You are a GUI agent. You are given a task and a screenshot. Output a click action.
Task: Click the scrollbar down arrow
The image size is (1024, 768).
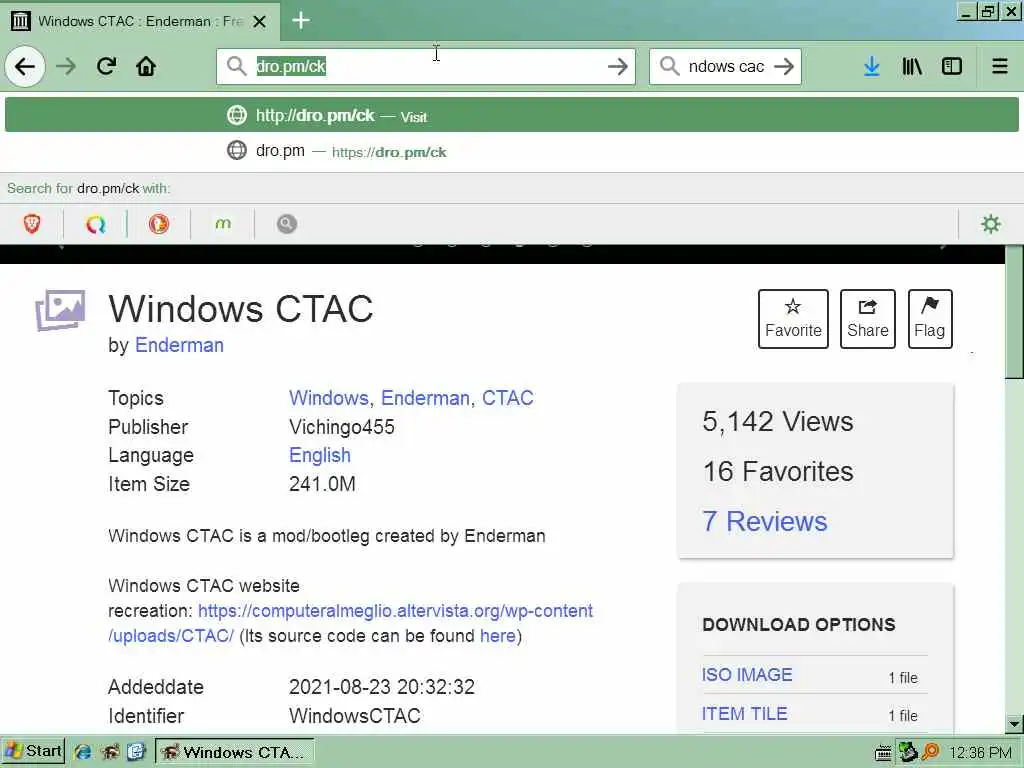(x=1014, y=723)
